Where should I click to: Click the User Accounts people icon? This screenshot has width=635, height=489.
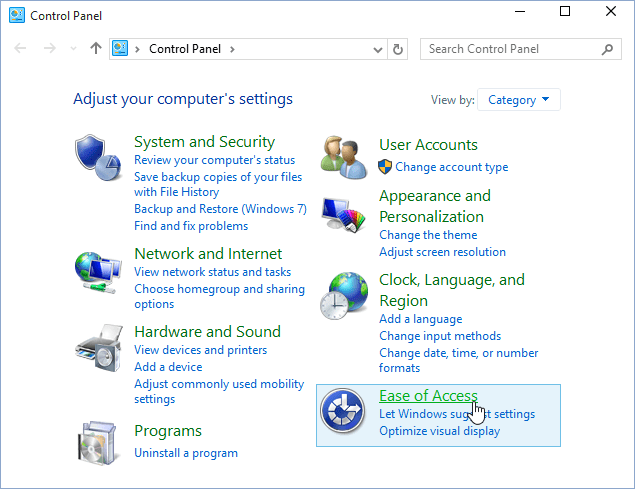(x=343, y=155)
